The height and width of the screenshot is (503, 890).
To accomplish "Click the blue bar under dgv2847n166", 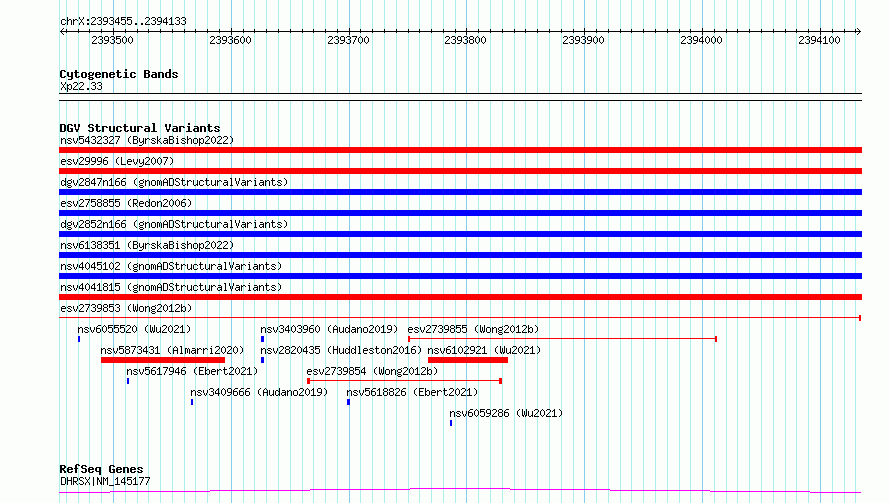I will 460,192.
